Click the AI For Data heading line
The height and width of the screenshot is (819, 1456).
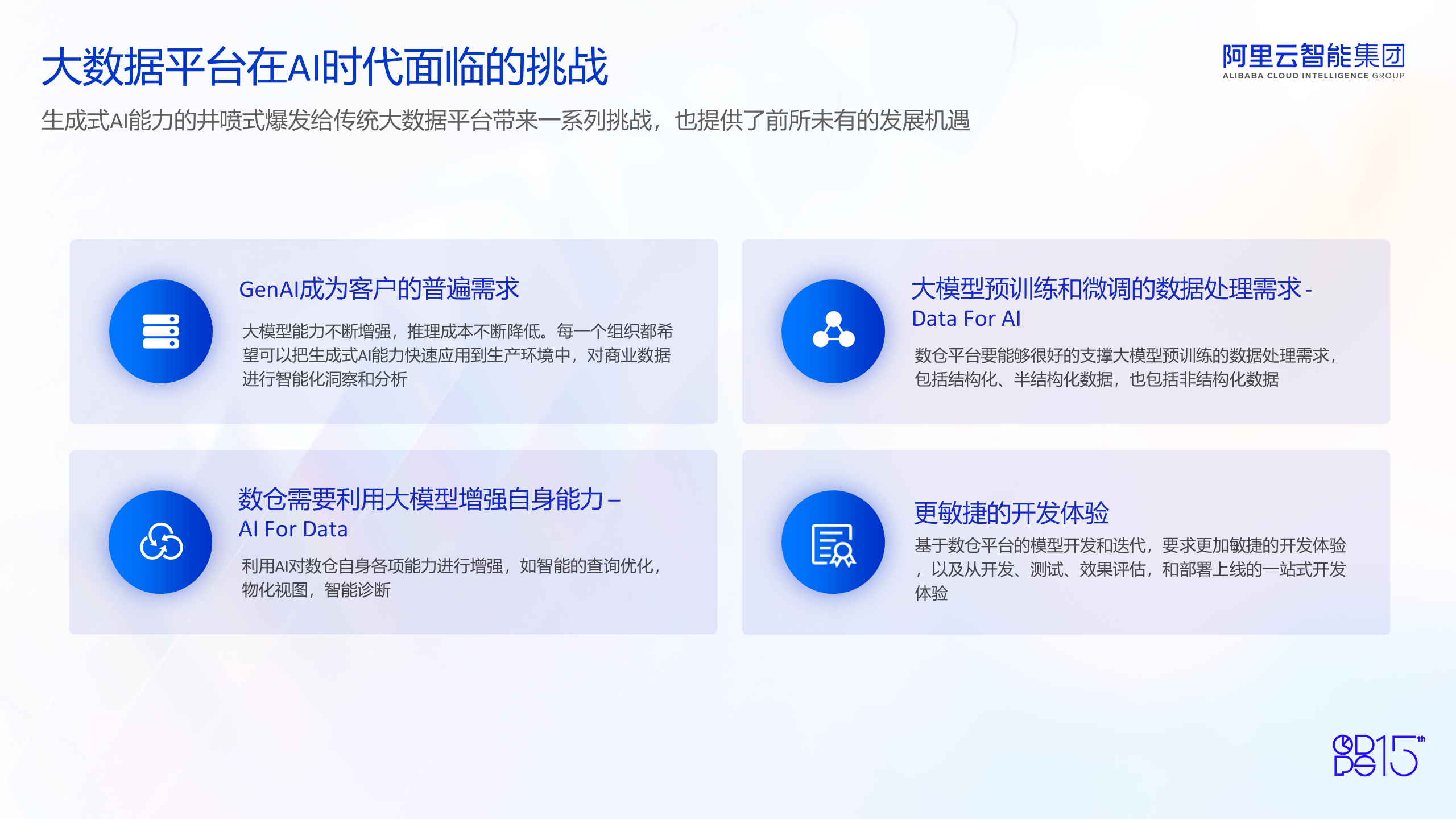[x=293, y=529]
